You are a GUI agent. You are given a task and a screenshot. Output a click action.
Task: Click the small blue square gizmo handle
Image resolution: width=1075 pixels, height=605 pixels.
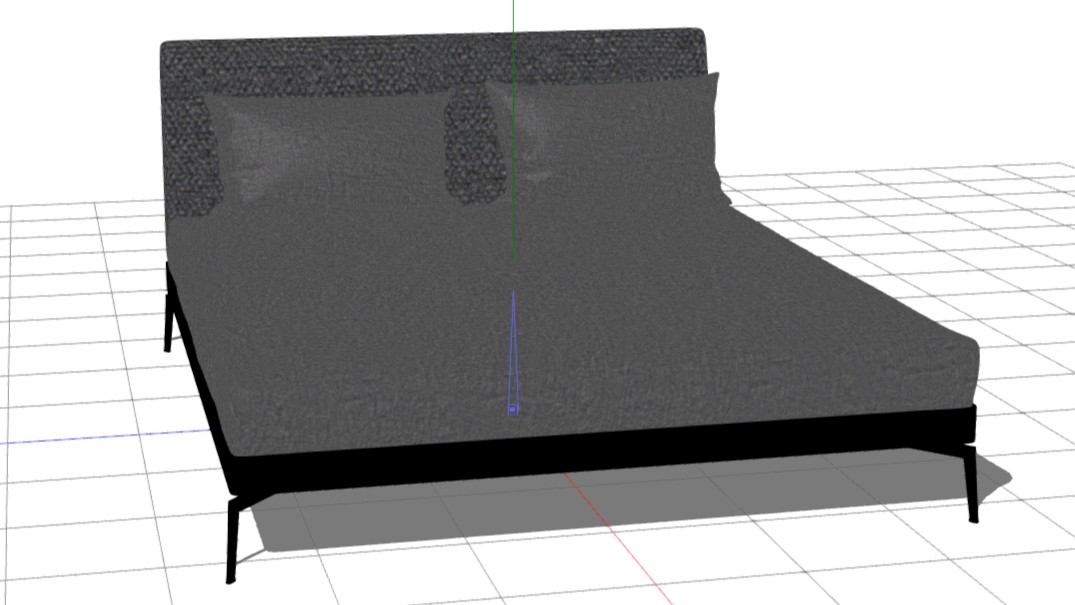(512, 408)
